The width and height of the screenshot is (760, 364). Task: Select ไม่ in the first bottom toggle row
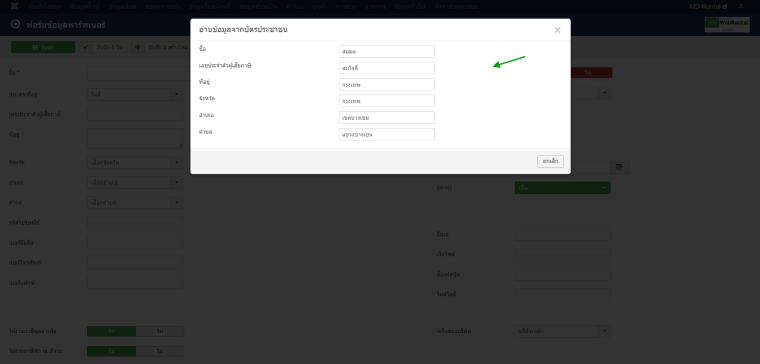[x=159, y=332]
